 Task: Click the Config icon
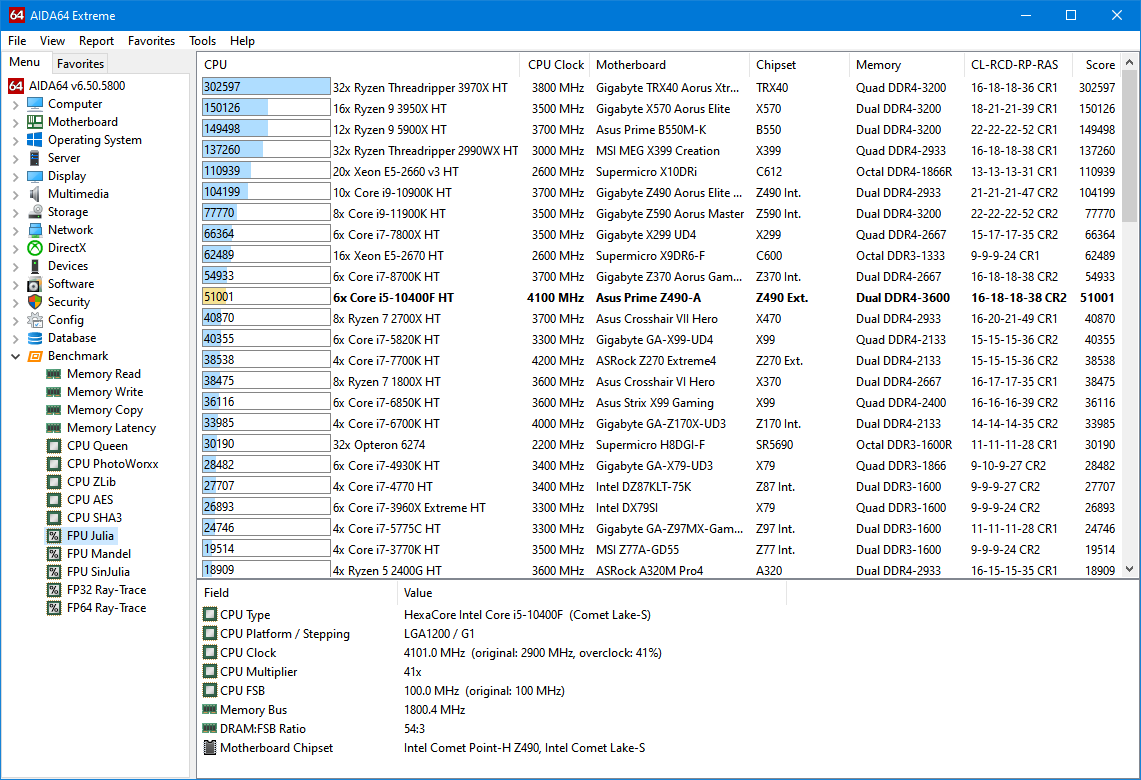coord(35,320)
